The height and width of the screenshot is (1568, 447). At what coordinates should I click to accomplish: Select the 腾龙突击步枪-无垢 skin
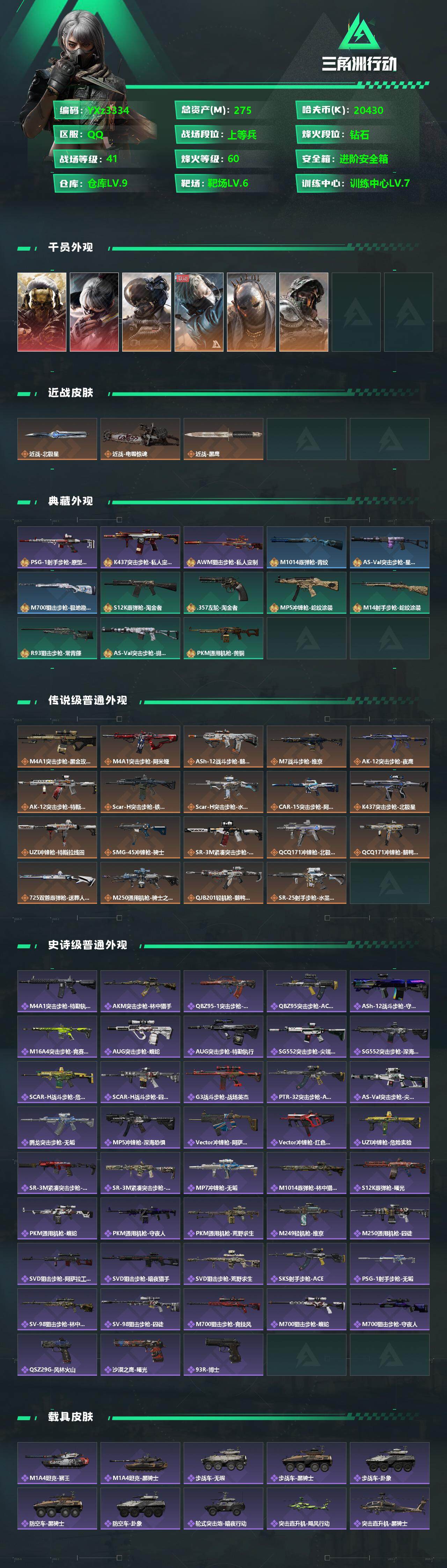coord(57,1127)
